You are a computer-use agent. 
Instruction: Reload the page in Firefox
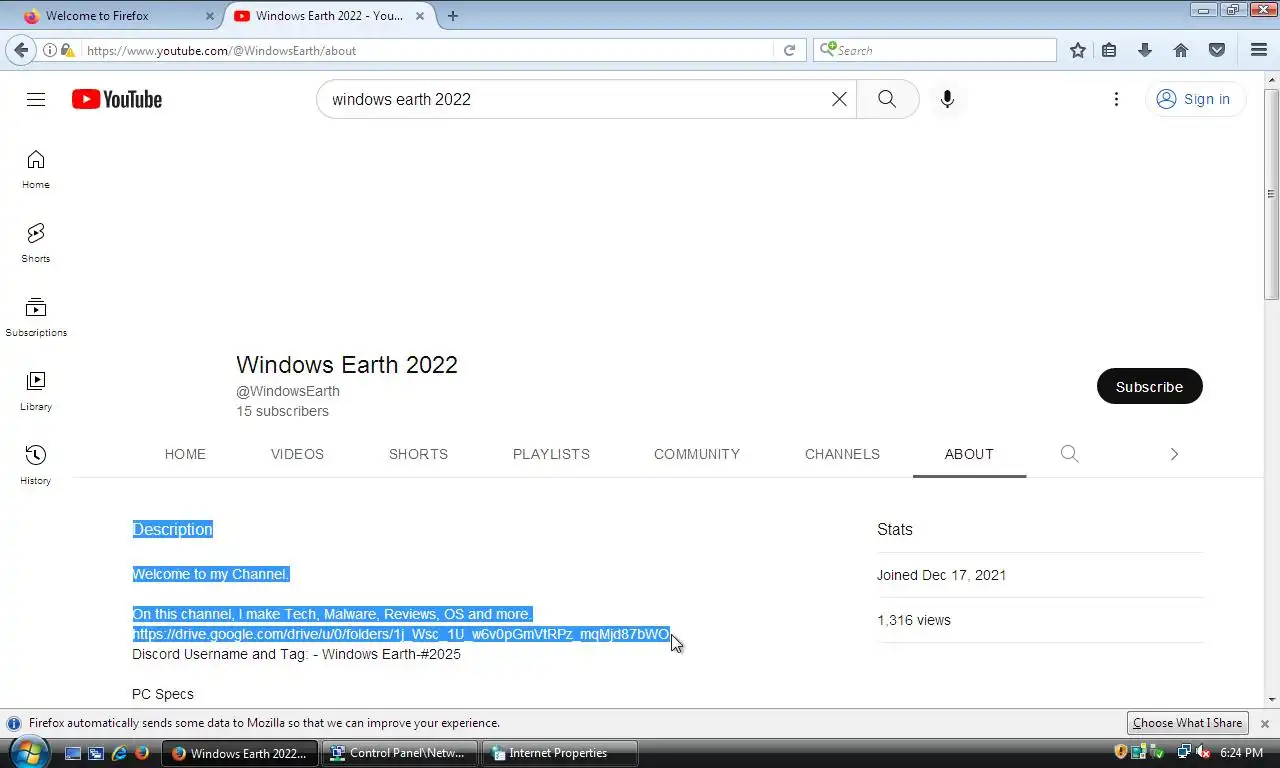click(789, 50)
